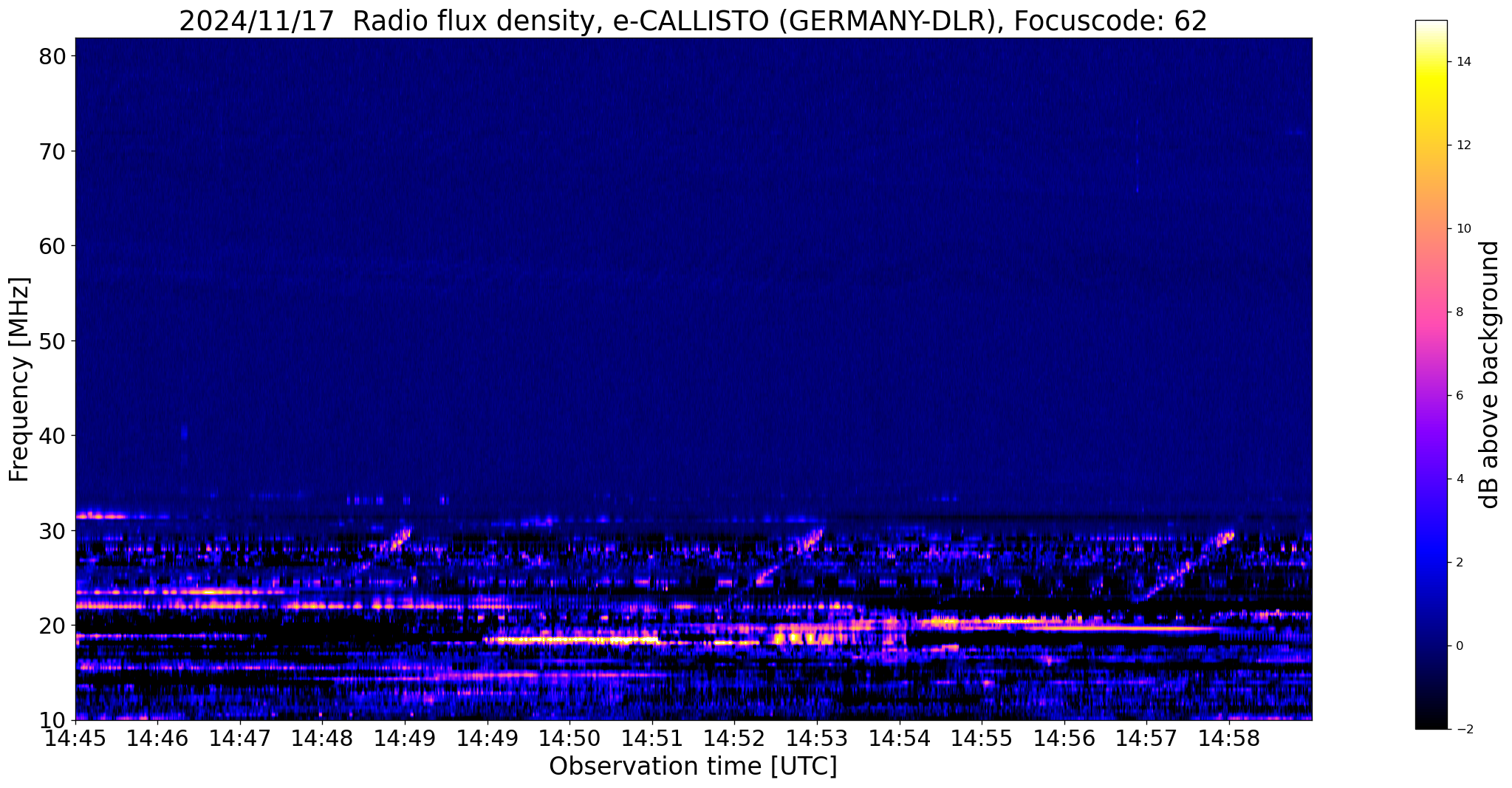
Task: Click the colorbar tick labeled 12
Action: [1464, 145]
